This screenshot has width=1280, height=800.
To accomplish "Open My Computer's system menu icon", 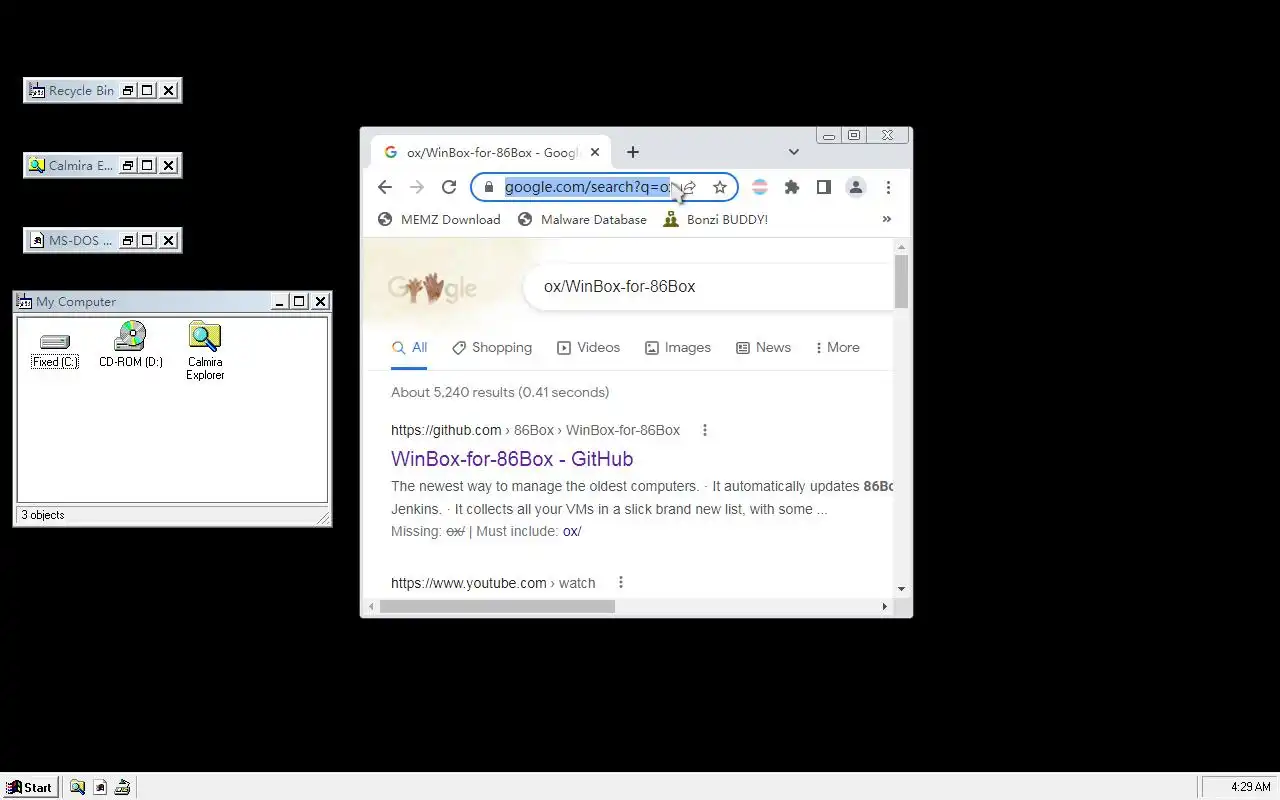I will pyautogui.click(x=25, y=301).
